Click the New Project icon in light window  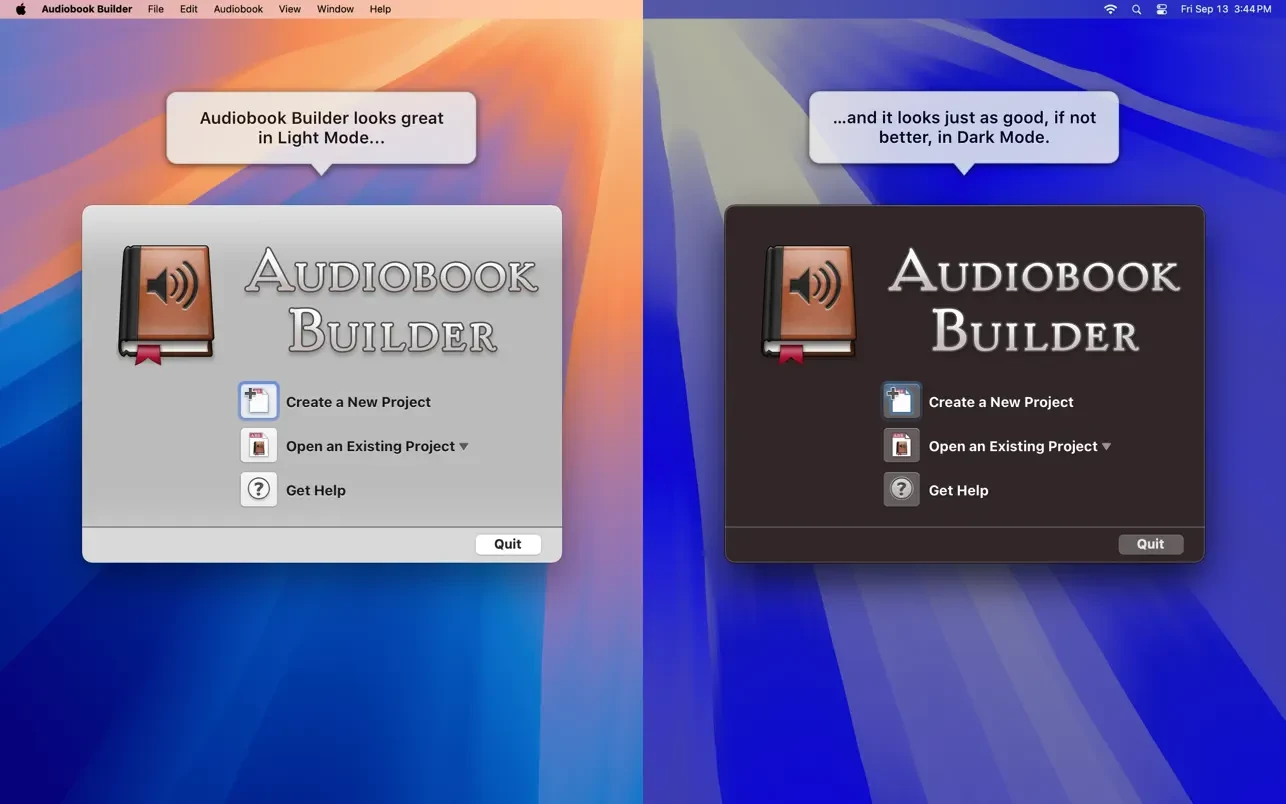coord(259,401)
